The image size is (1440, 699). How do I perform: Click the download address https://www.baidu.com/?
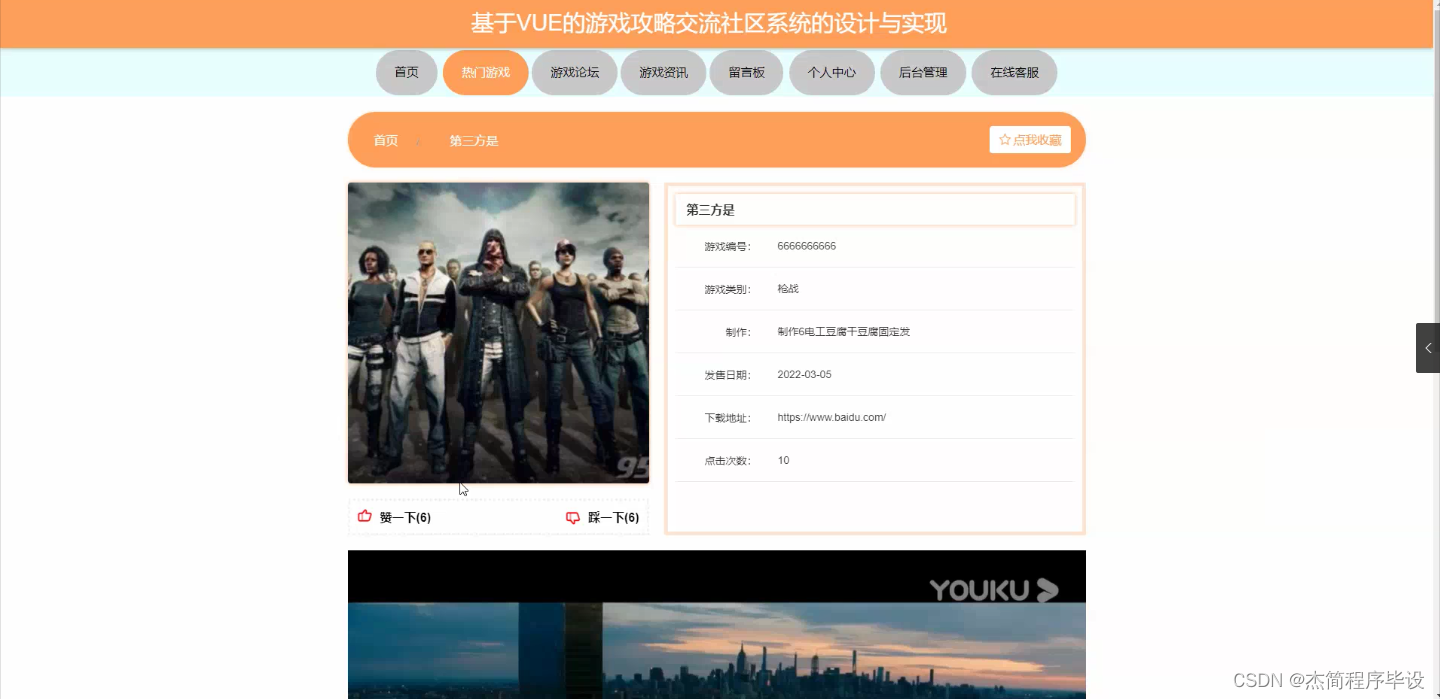pos(831,417)
